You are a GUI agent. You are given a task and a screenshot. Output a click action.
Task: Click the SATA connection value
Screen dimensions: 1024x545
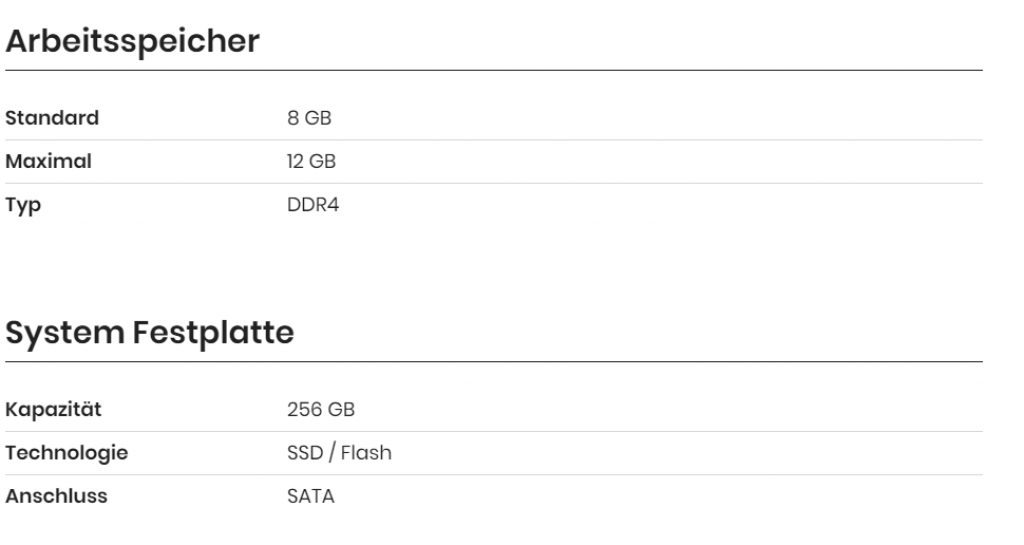point(310,496)
